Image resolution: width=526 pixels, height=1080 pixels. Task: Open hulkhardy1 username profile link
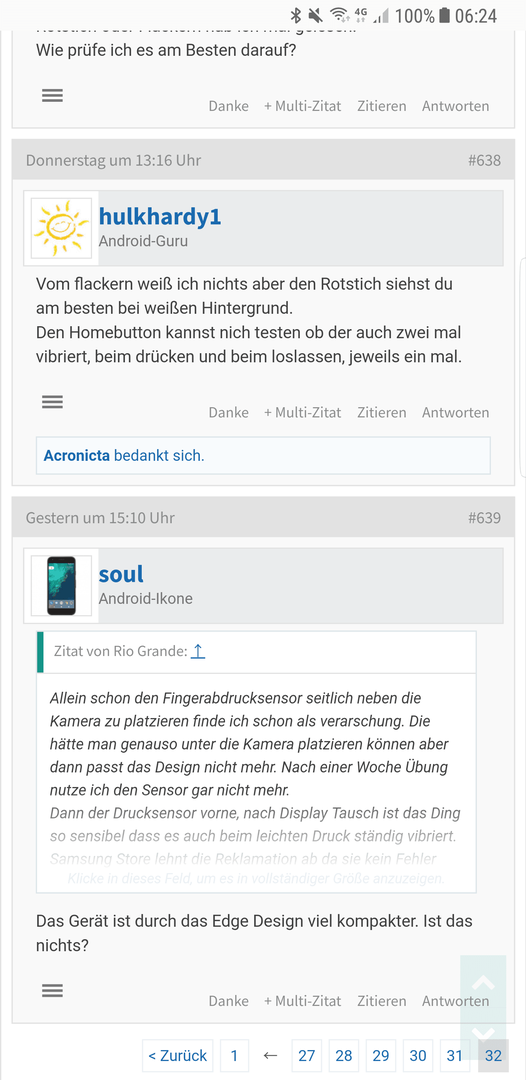160,216
